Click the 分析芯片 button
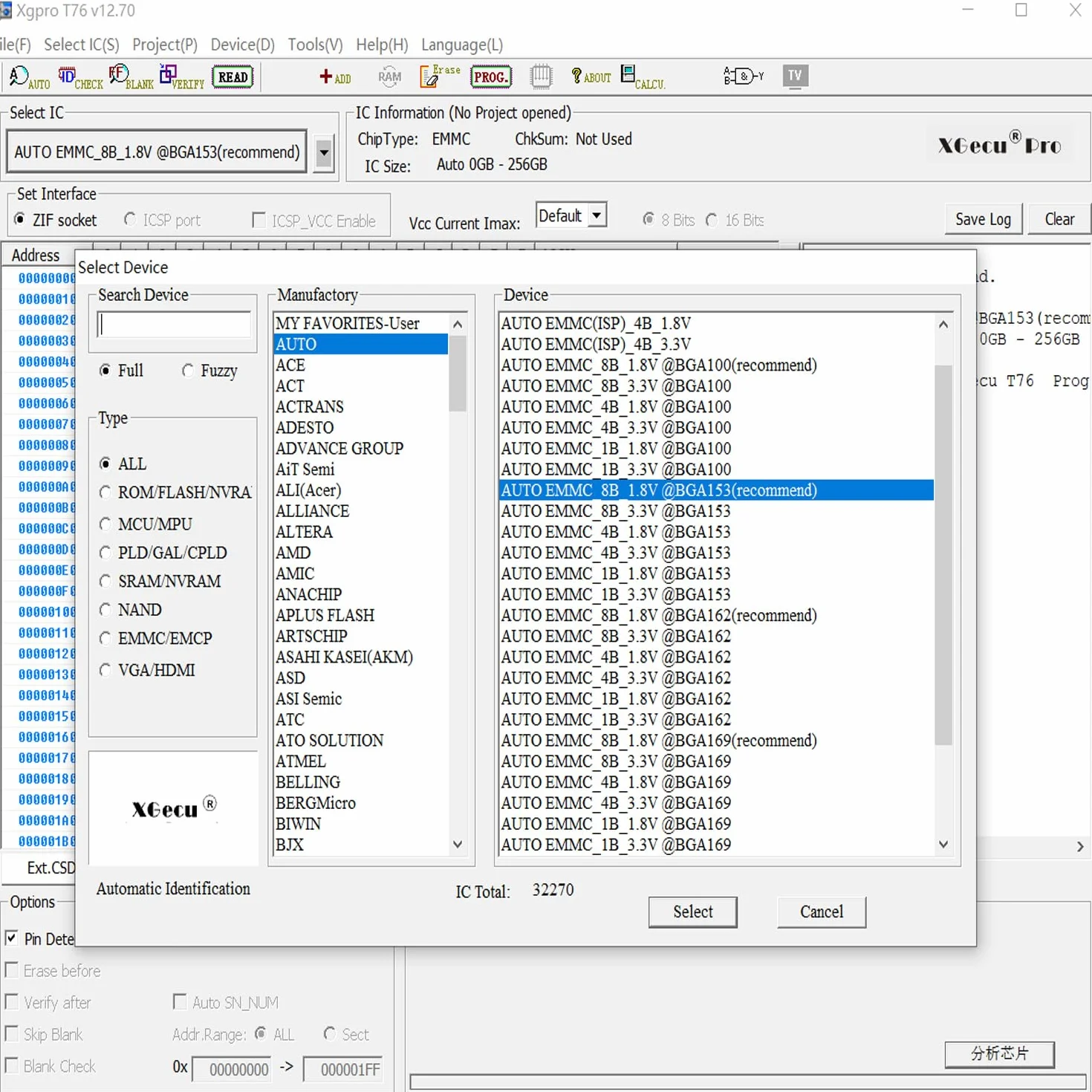 999,1053
